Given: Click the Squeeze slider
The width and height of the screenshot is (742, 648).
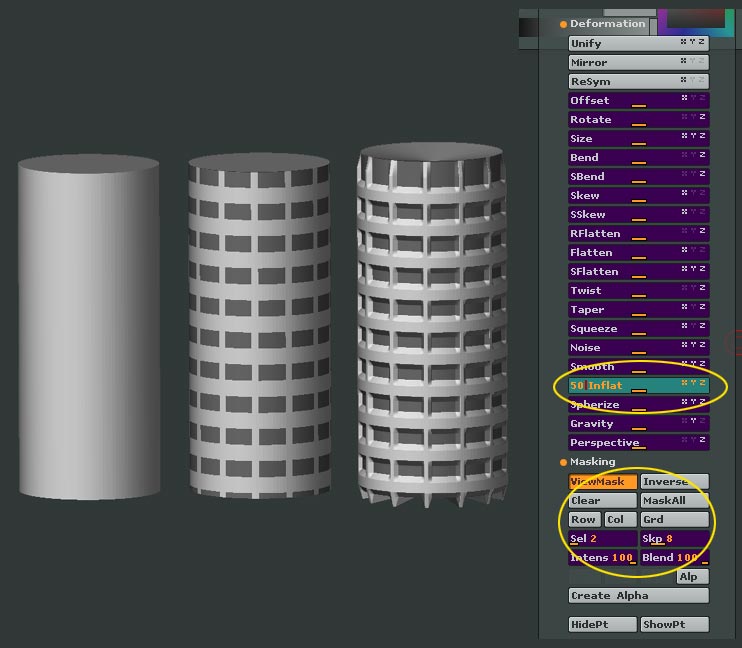Looking at the screenshot, I should pyautogui.click(x=638, y=328).
